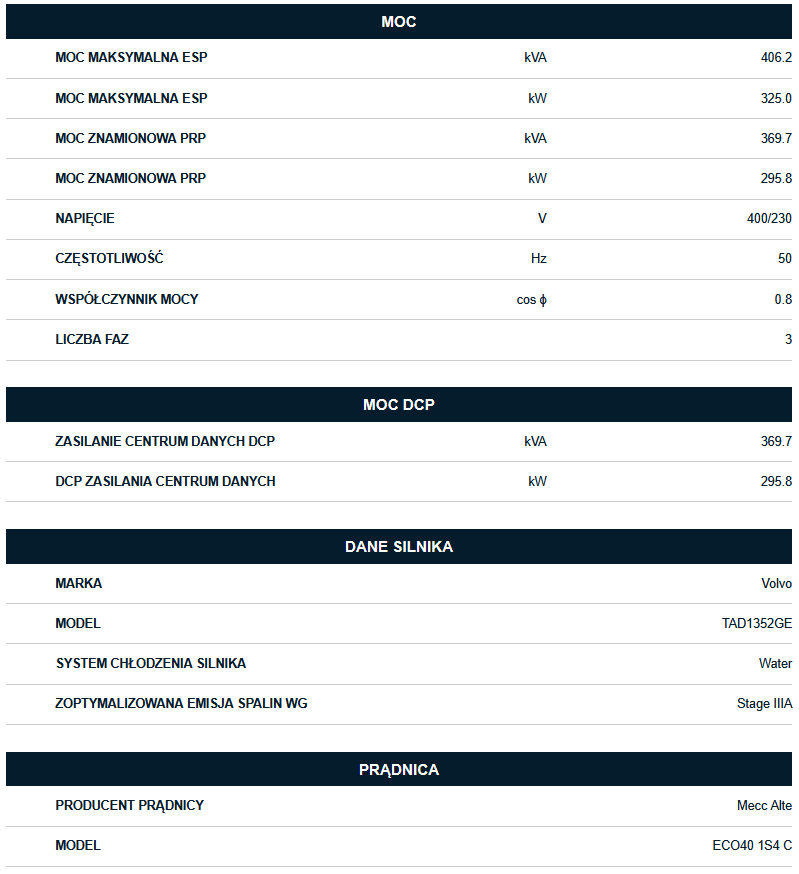Select the ECO40 1S4 C alternator model
799x874 pixels.
tap(752, 845)
